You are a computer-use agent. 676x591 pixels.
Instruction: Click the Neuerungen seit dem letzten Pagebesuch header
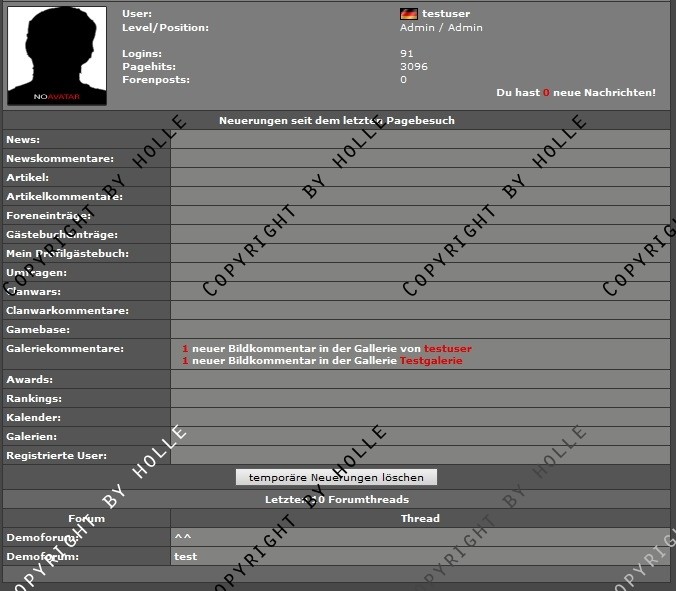tap(337, 121)
